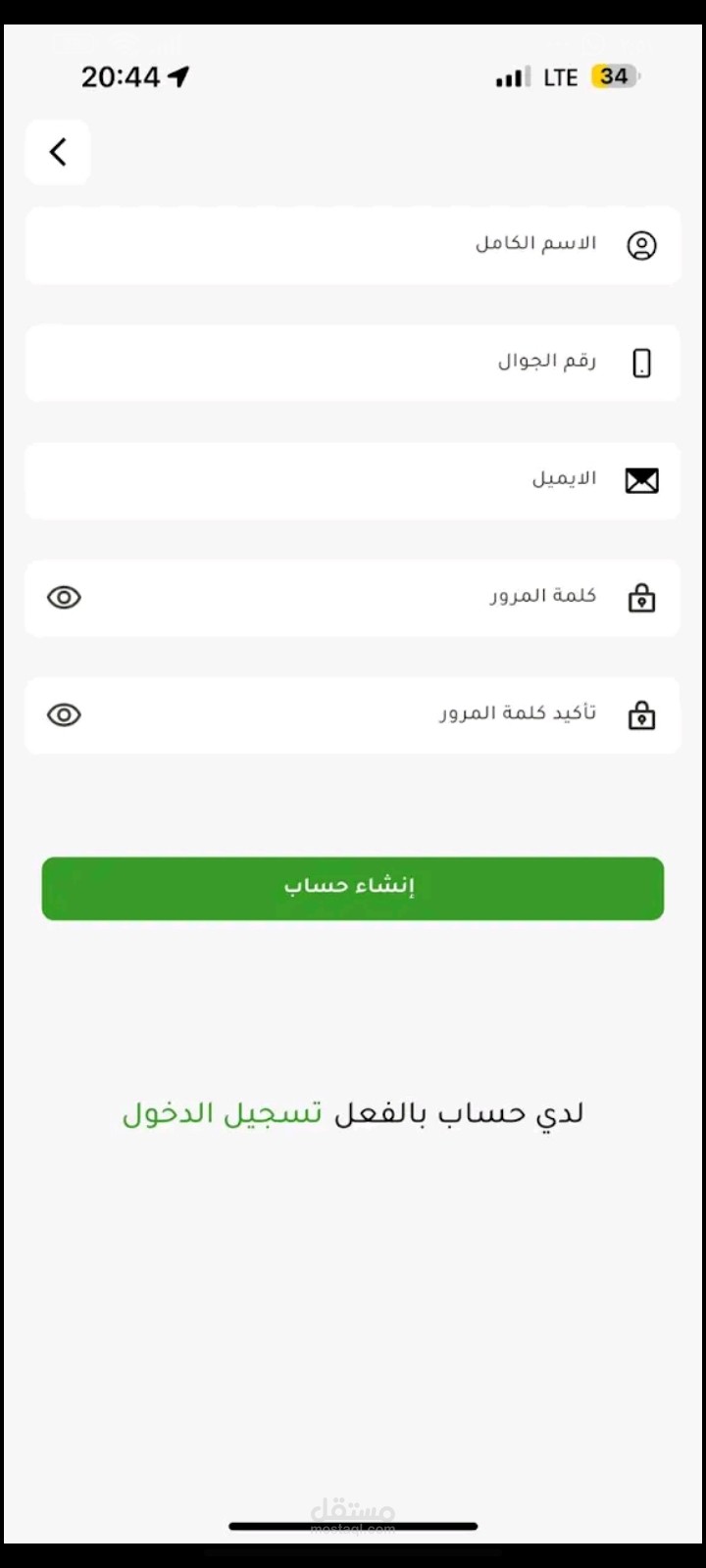Click the padlock icon beside كلمة المرور
Image resolution: width=706 pixels, height=1568 pixels.
point(641,598)
